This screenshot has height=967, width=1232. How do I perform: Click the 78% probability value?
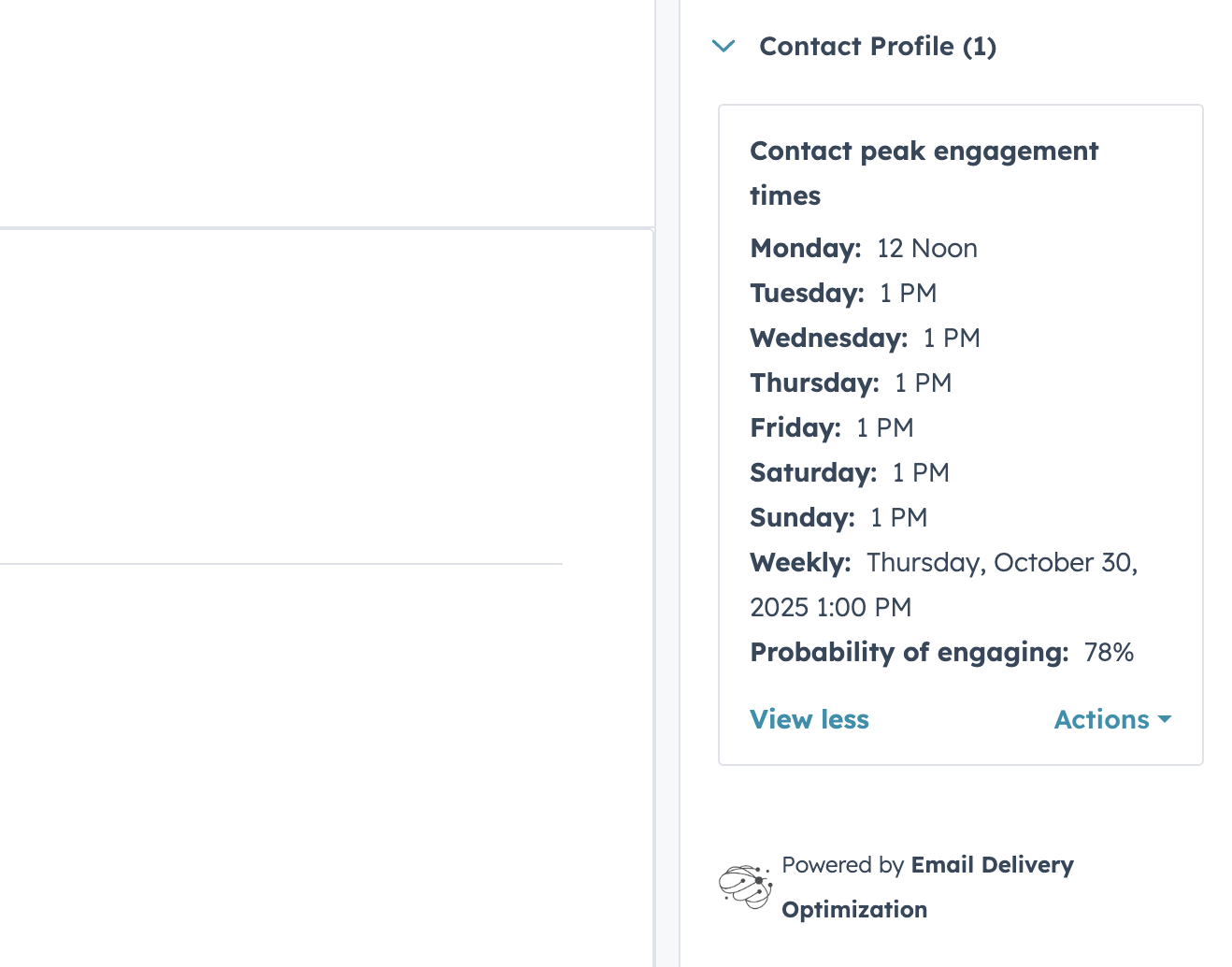pyautogui.click(x=1109, y=652)
